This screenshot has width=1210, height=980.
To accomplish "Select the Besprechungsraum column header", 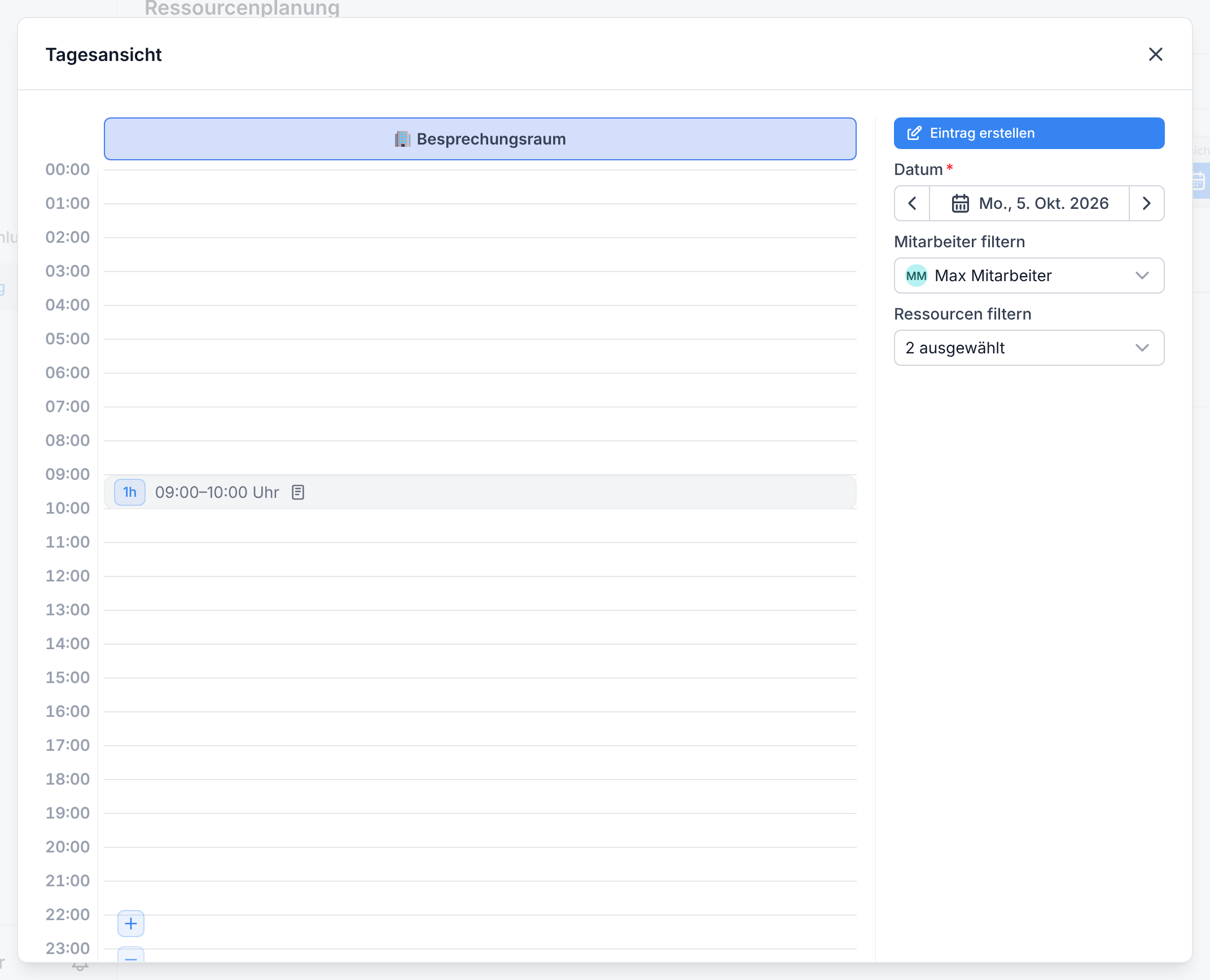I will pos(480,139).
